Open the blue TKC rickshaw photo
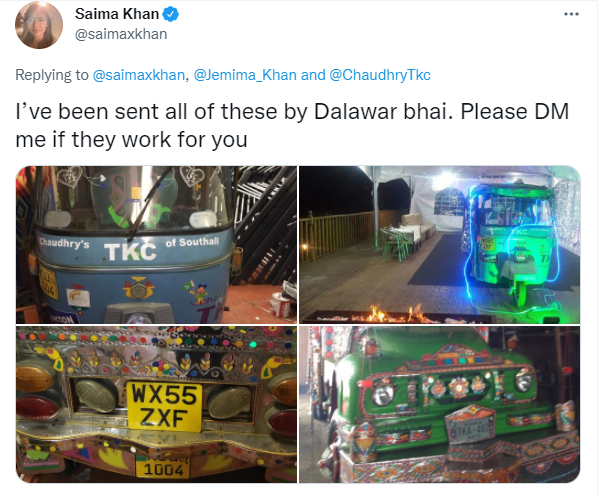This screenshot has height=498, width=598. (156, 245)
